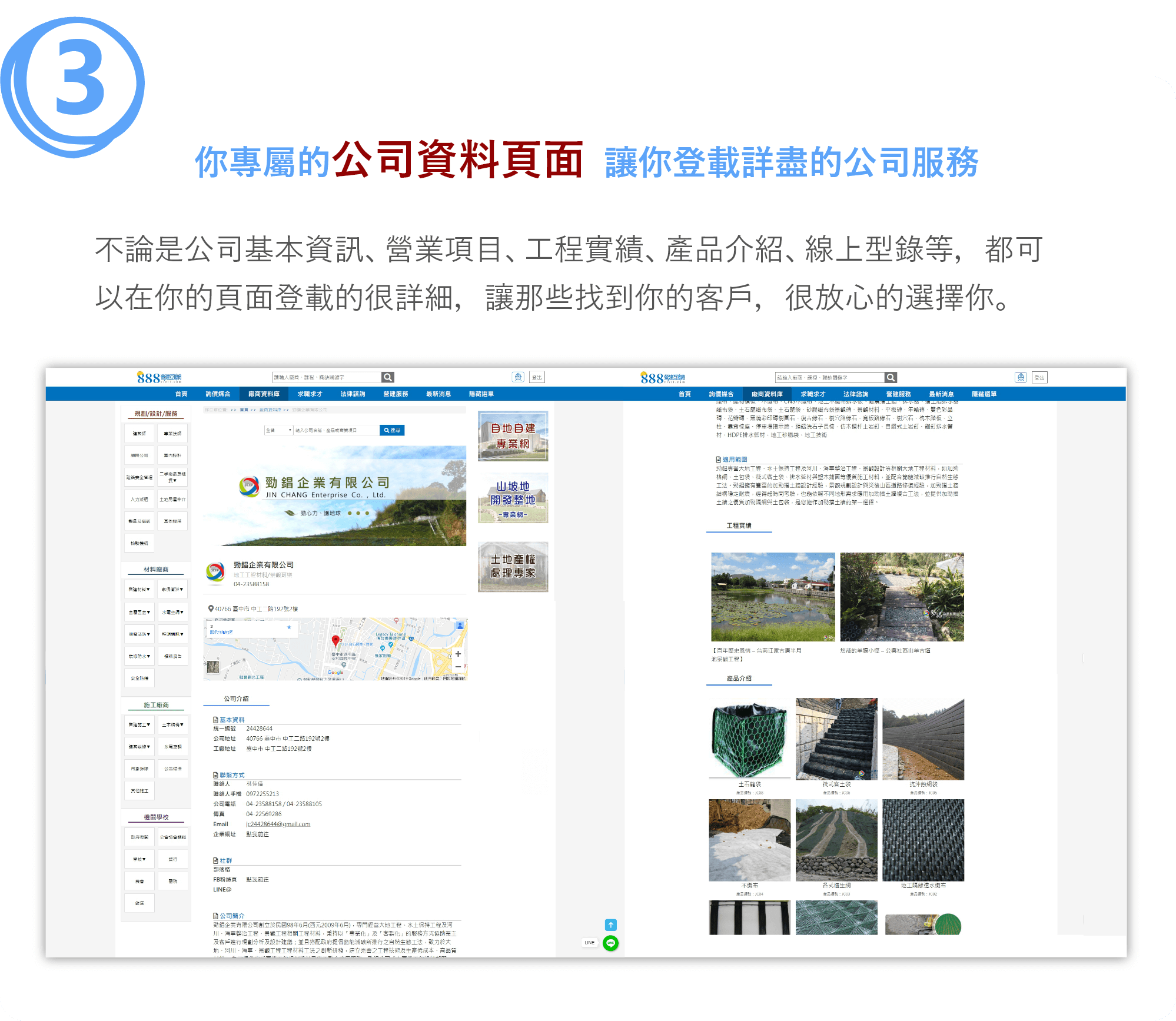Click the blue scroll-to-top arrow button
The width and height of the screenshot is (1176, 1021).
611,925
